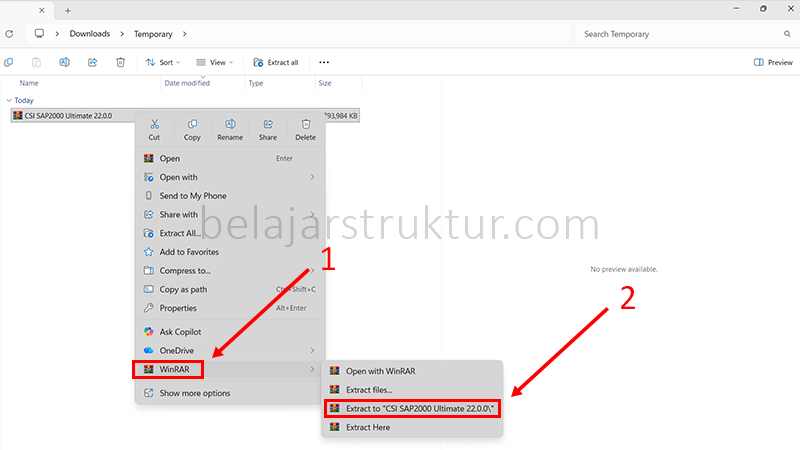The height and width of the screenshot is (450, 800).
Task: Expand the Compress to... submenu
Action: [230, 270]
